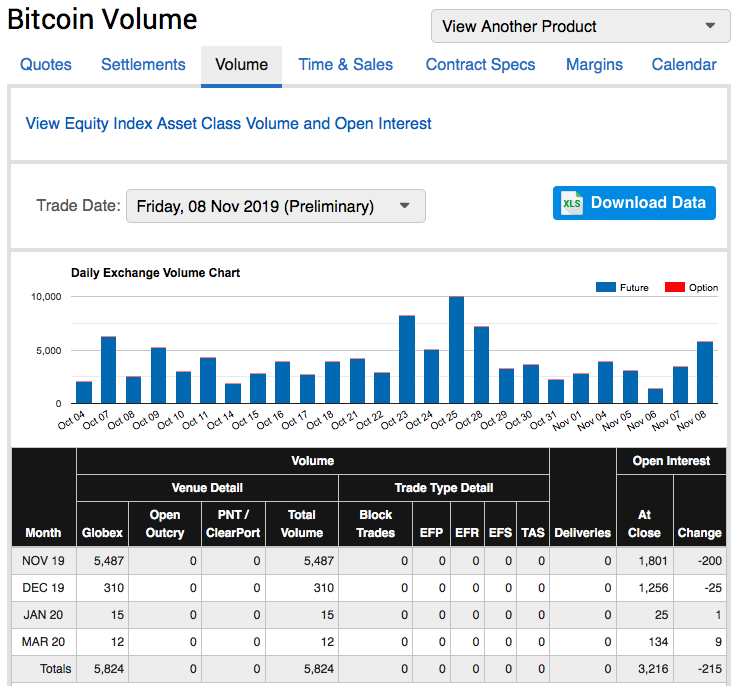Select the NOV 19 table row
The width and height of the screenshot is (734, 686).
coord(43,561)
